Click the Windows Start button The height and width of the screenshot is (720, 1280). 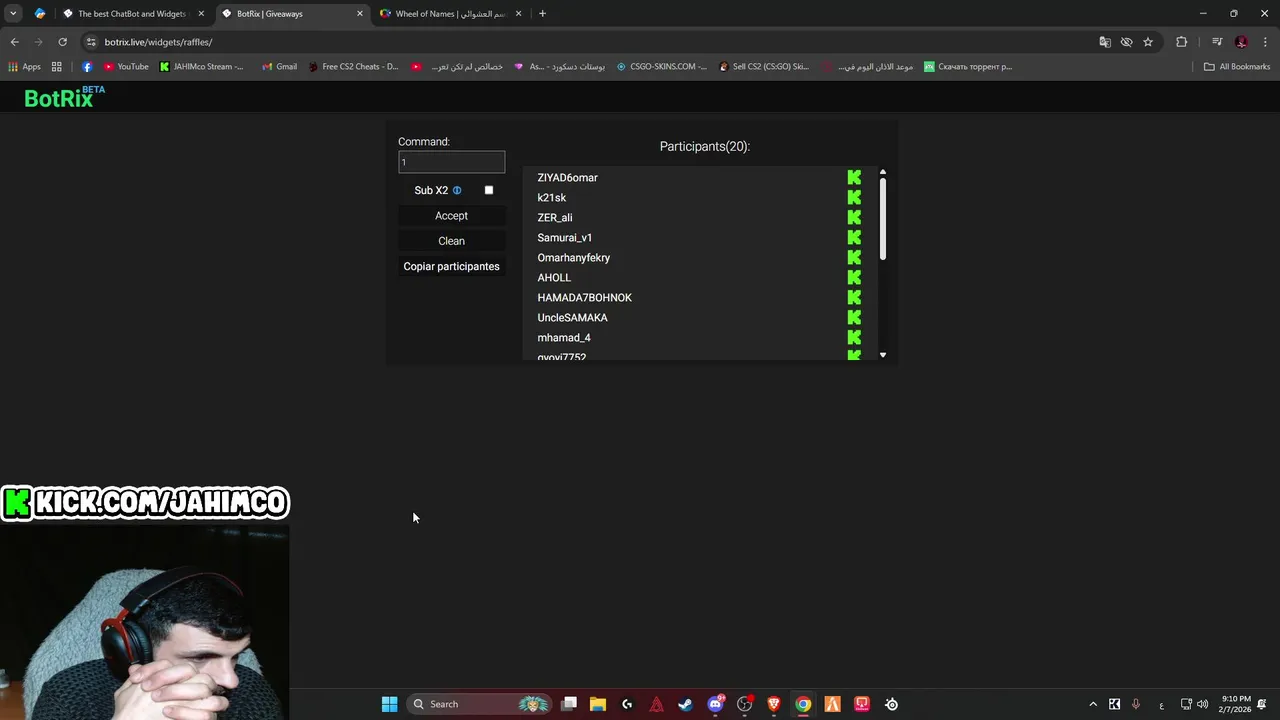[389, 704]
